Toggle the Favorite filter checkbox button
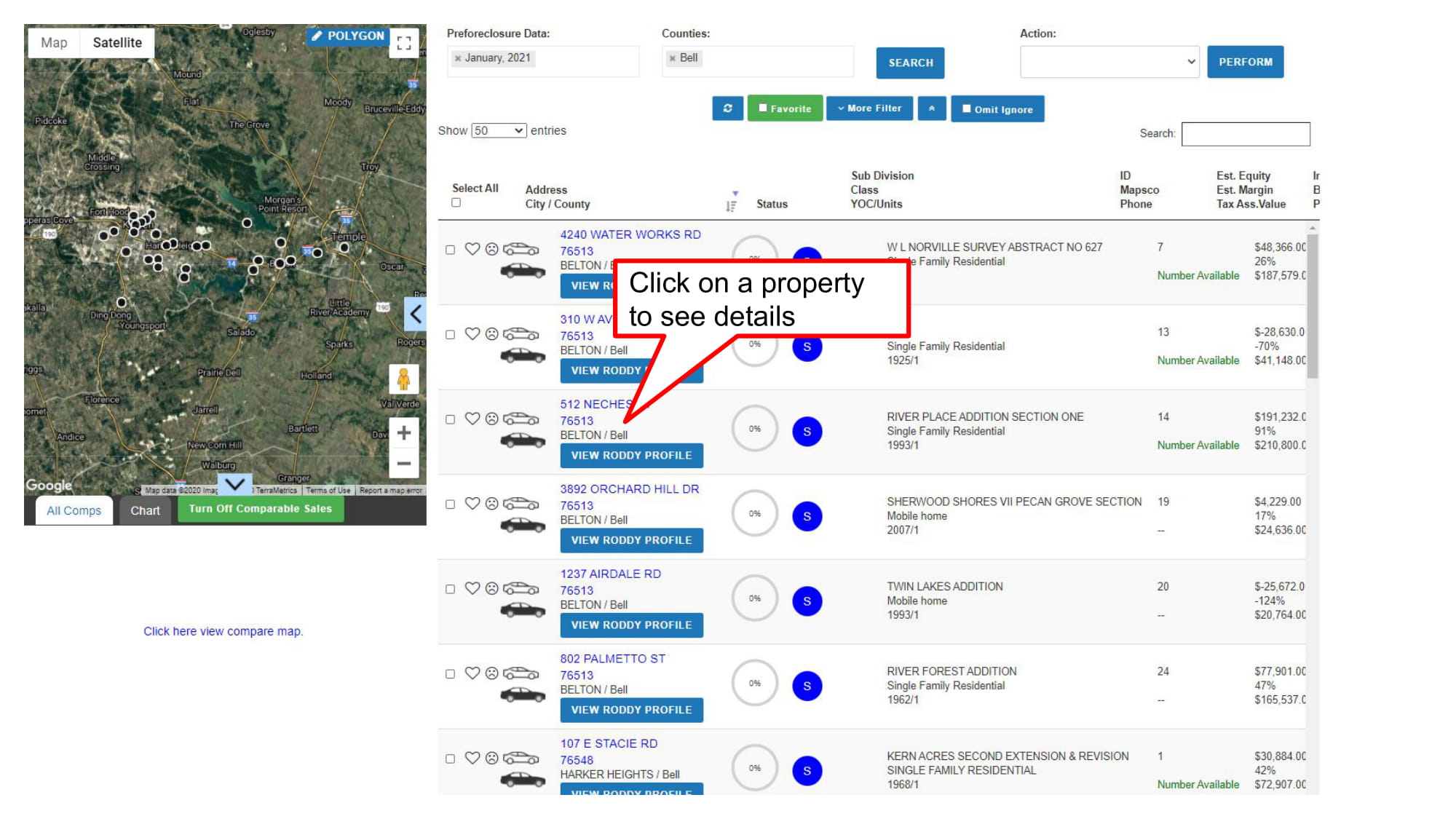The image size is (1456, 819). click(x=785, y=108)
